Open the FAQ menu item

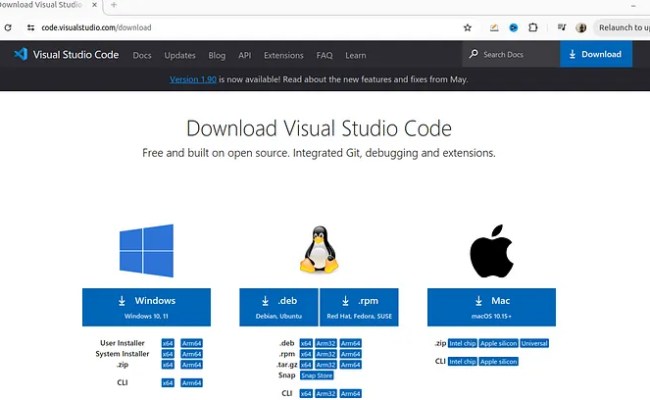coord(324,55)
